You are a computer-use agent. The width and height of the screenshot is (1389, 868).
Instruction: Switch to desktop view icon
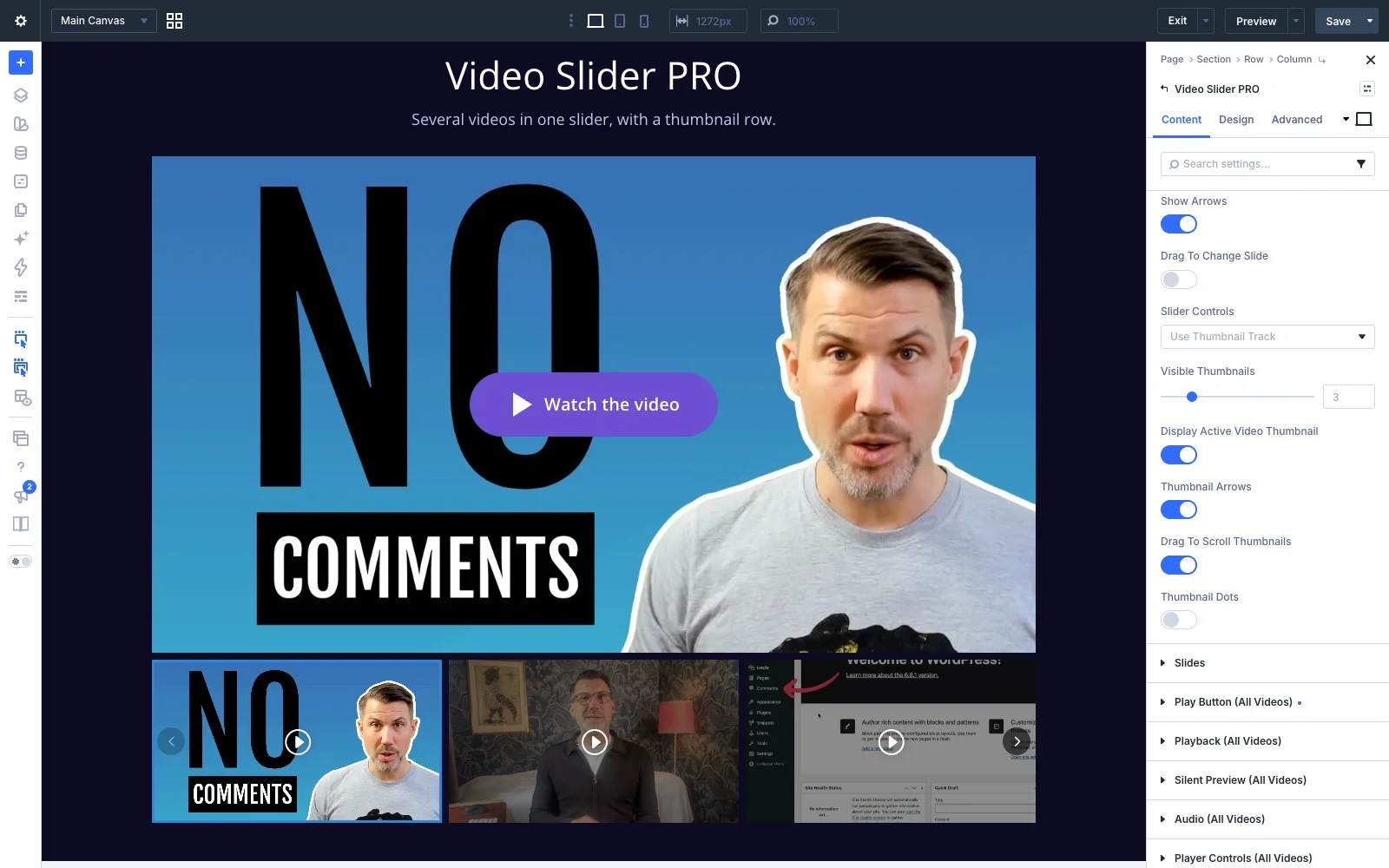(x=596, y=21)
